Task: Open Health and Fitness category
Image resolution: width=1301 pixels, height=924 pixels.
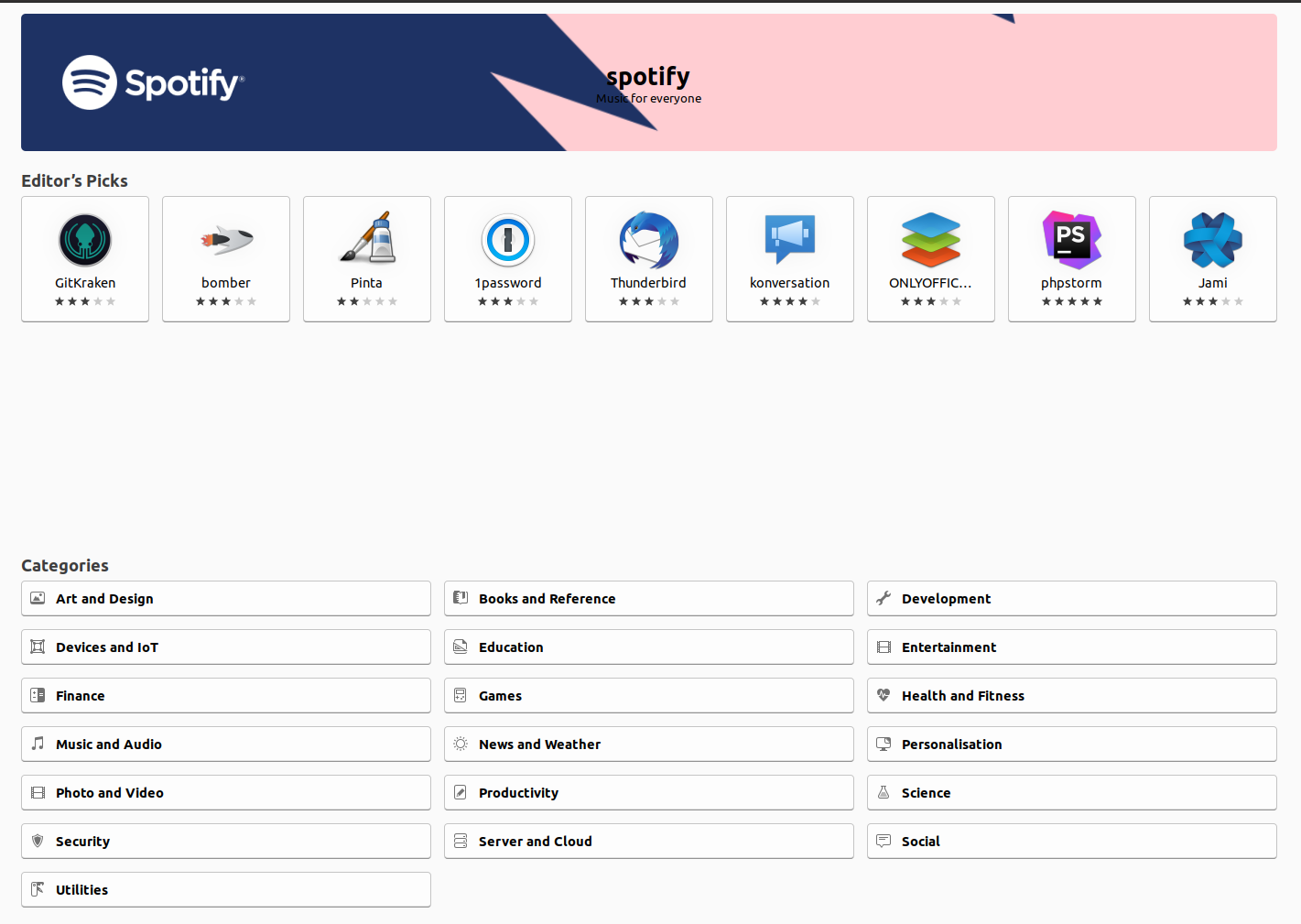Action: click(1072, 695)
